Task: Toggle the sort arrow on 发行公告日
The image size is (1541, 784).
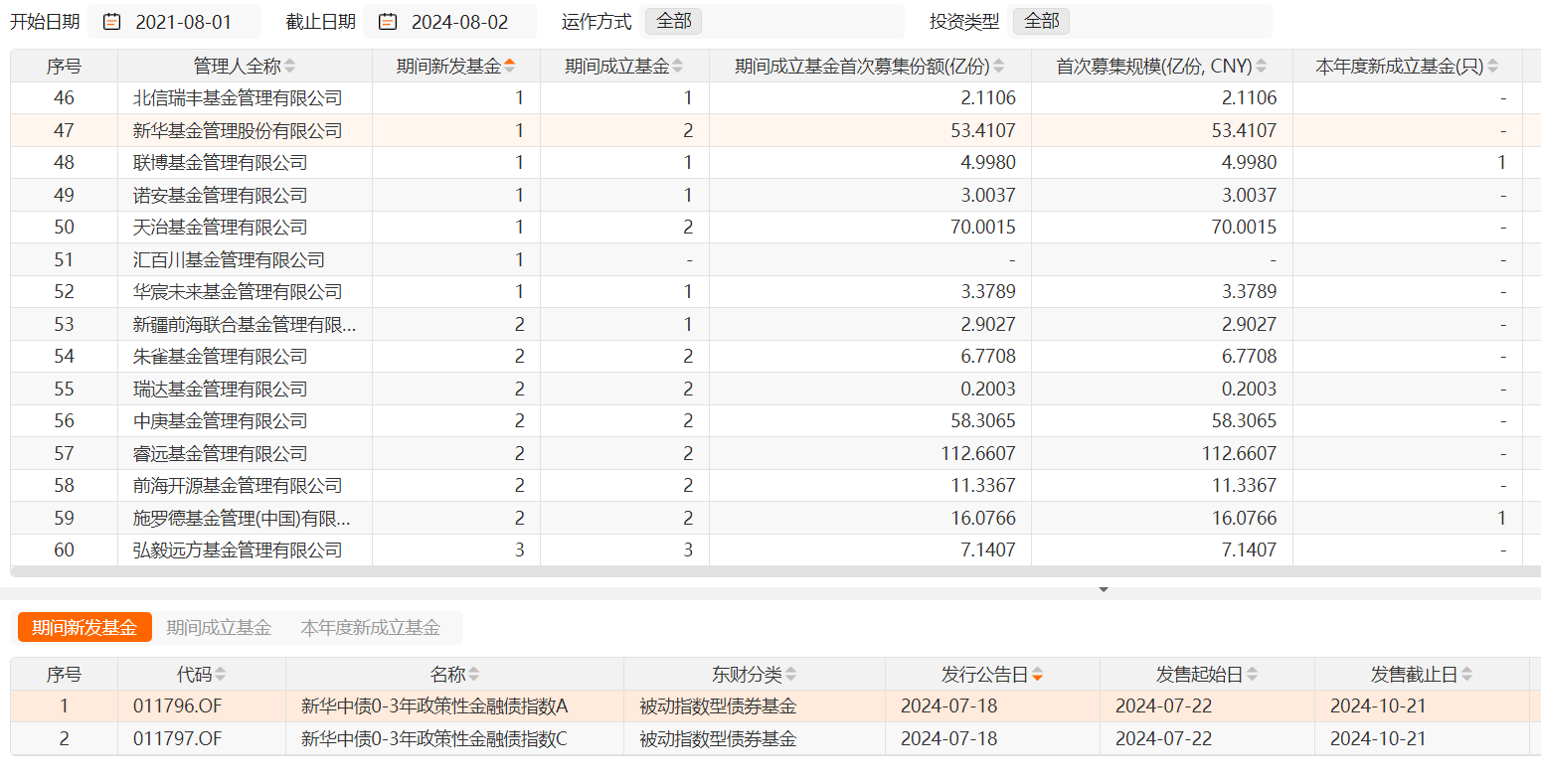Action: click(x=1038, y=673)
